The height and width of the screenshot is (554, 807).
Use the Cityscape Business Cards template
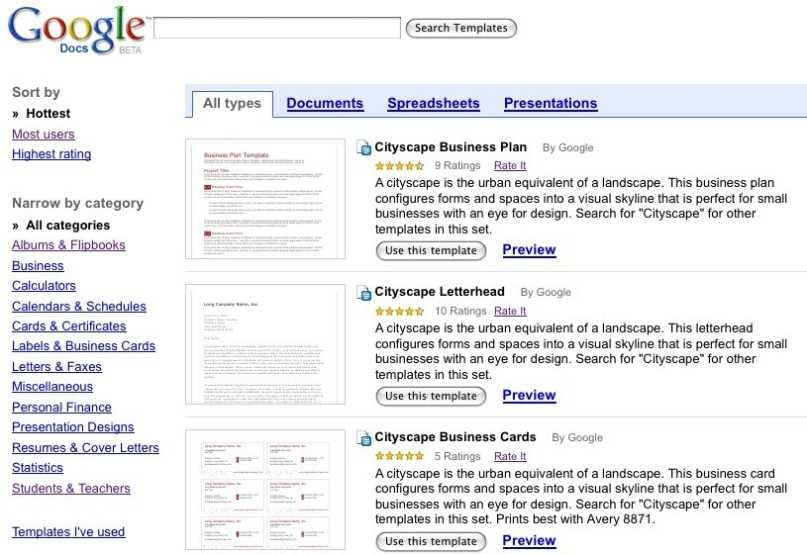click(431, 541)
